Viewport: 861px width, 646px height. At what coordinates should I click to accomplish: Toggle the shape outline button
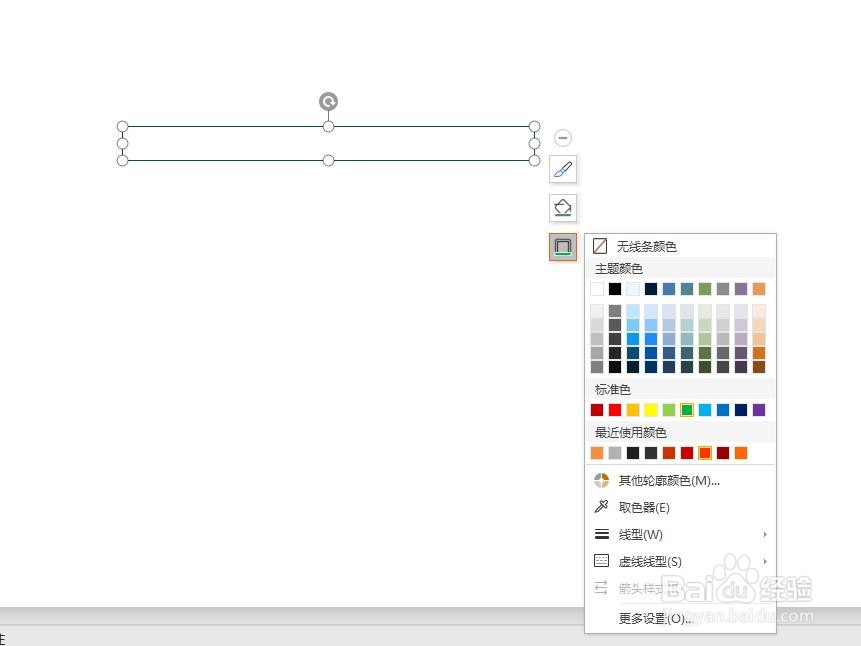click(x=563, y=247)
